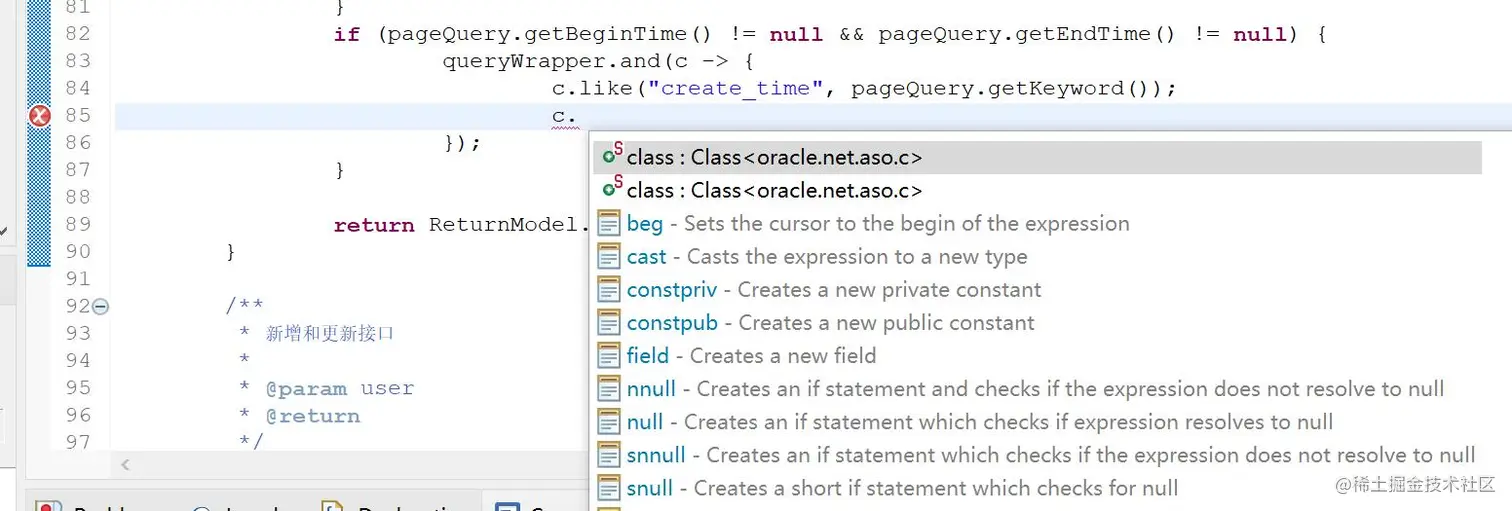The width and height of the screenshot is (1512, 511).
Task: Click the @return Javadoc tag
Action: 312,416
